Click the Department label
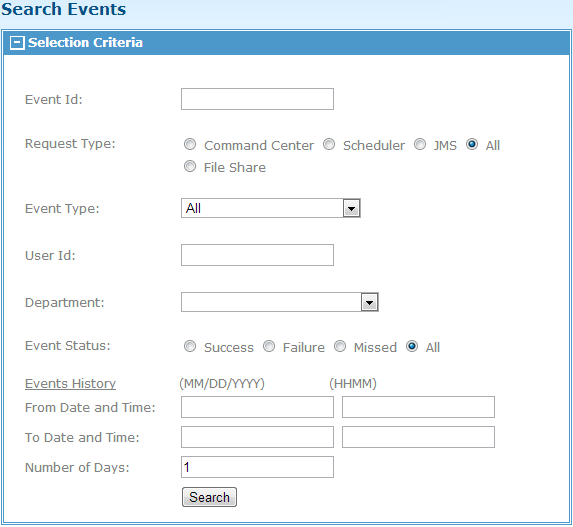Screen dimensions: 573x527 [x=65, y=303]
